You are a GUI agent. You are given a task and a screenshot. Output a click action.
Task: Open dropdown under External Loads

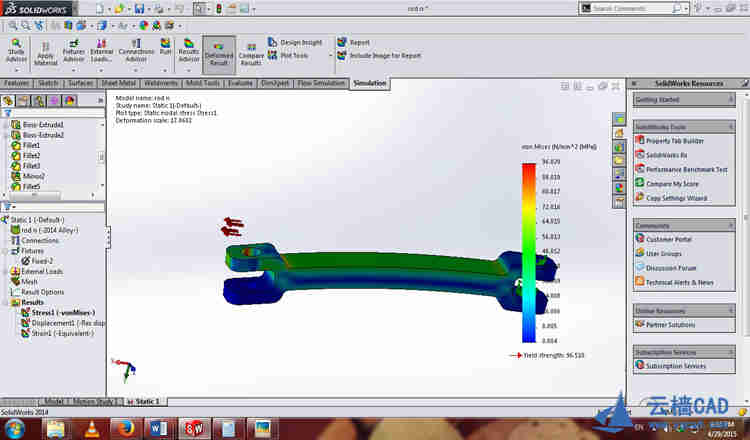click(101, 70)
